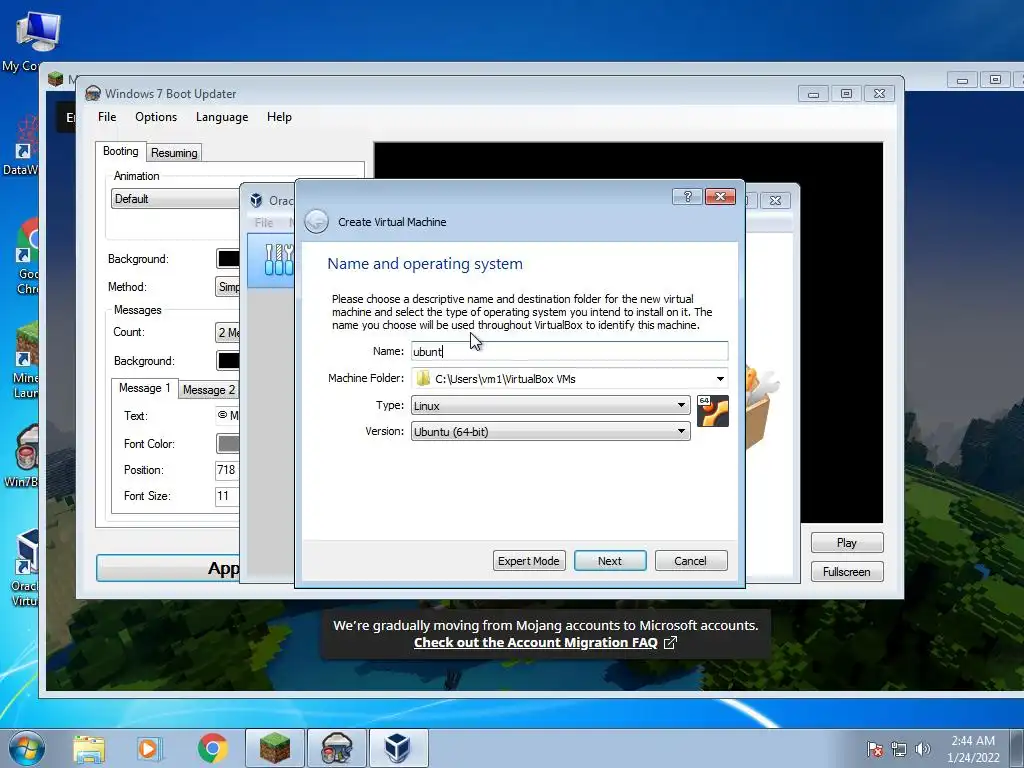Switch to Expert Mode

point(529,561)
